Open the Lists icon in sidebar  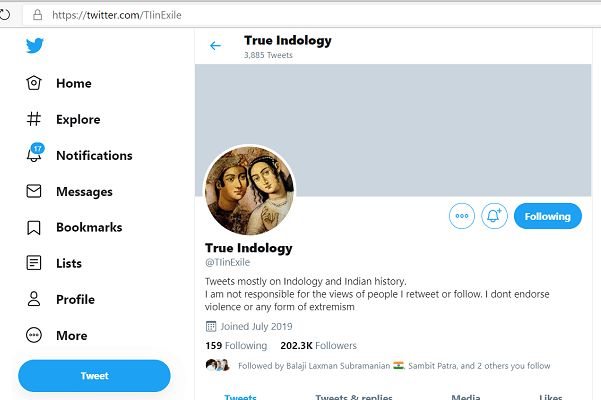[x=34, y=263]
